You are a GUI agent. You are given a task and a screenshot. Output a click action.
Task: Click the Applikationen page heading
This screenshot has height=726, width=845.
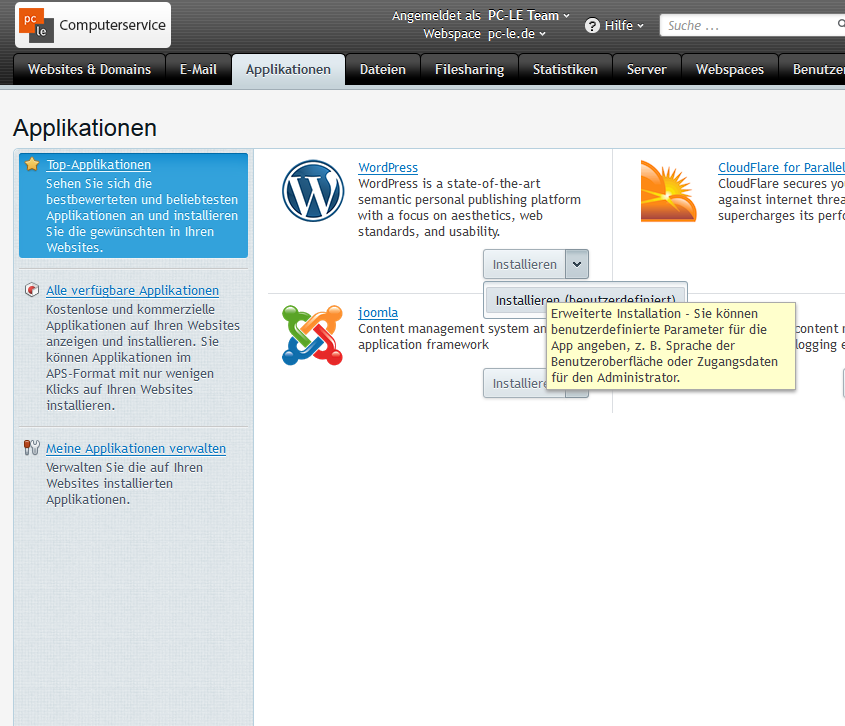pyautogui.click(x=85, y=128)
